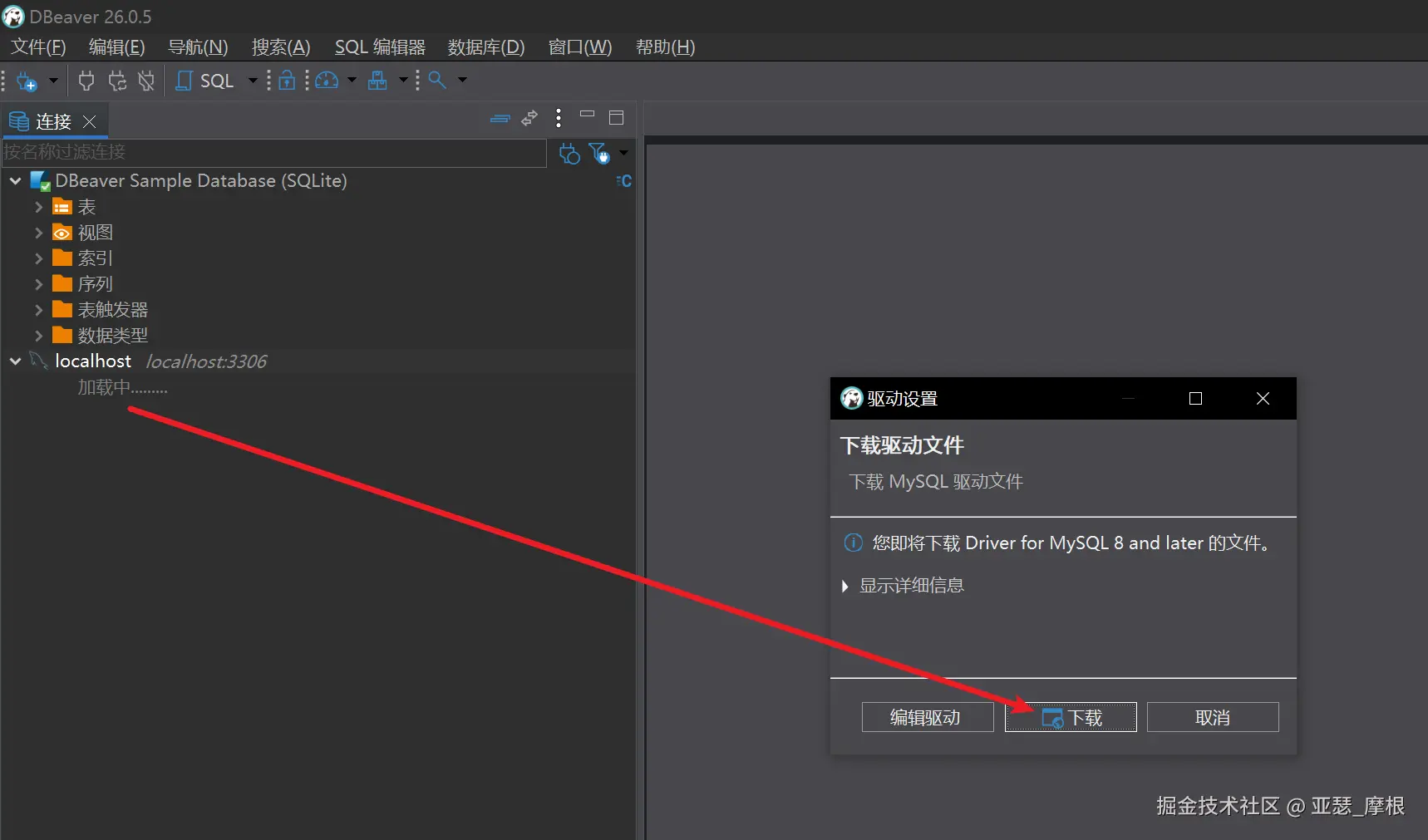The image size is (1428, 840).
Task: Click the reconnect plug icon
Action: click(x=117, y=81)
